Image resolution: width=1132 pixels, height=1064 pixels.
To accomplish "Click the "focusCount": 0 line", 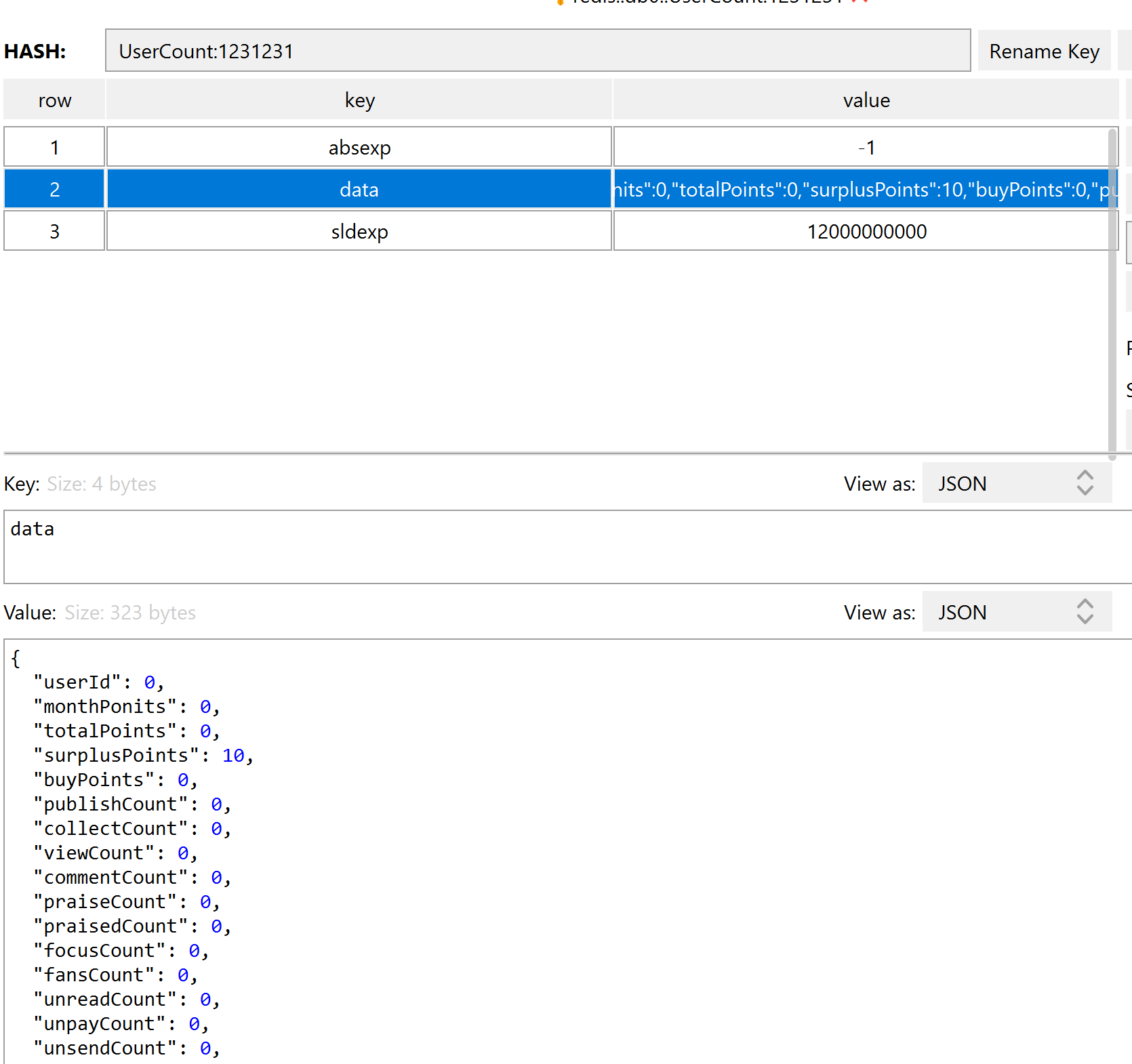I will [121, 951].
